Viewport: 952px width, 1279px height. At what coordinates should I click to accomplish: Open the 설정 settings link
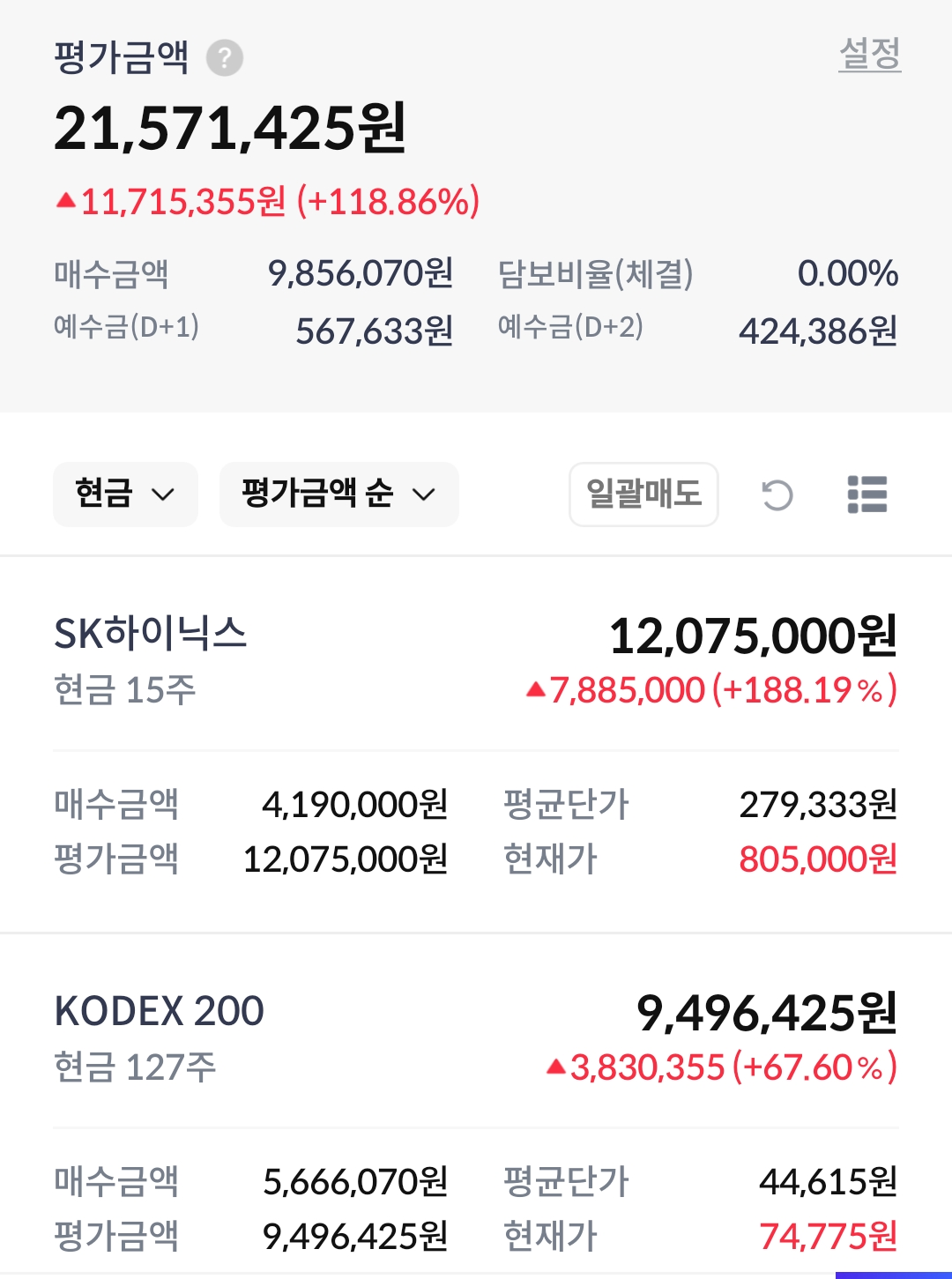869,55
